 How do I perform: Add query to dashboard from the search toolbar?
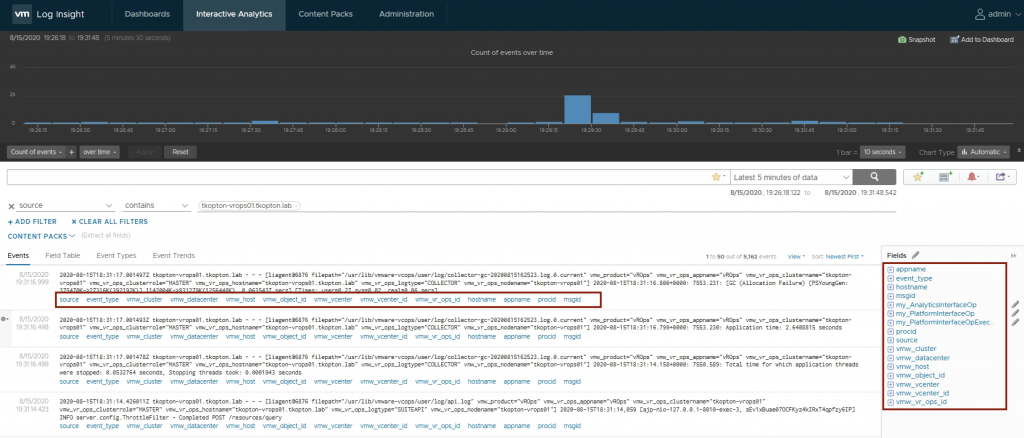944,177
